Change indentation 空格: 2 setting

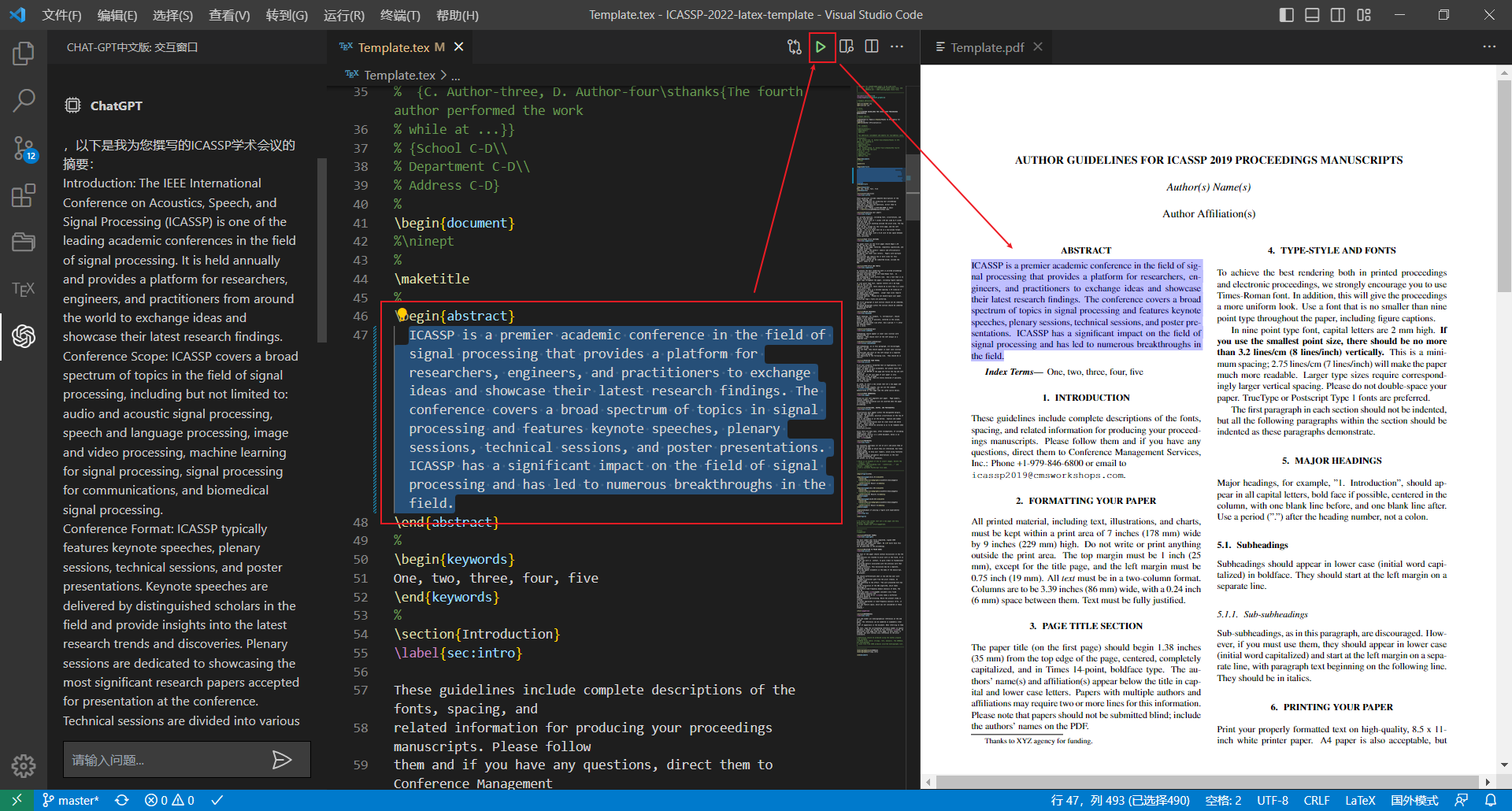1223,800
